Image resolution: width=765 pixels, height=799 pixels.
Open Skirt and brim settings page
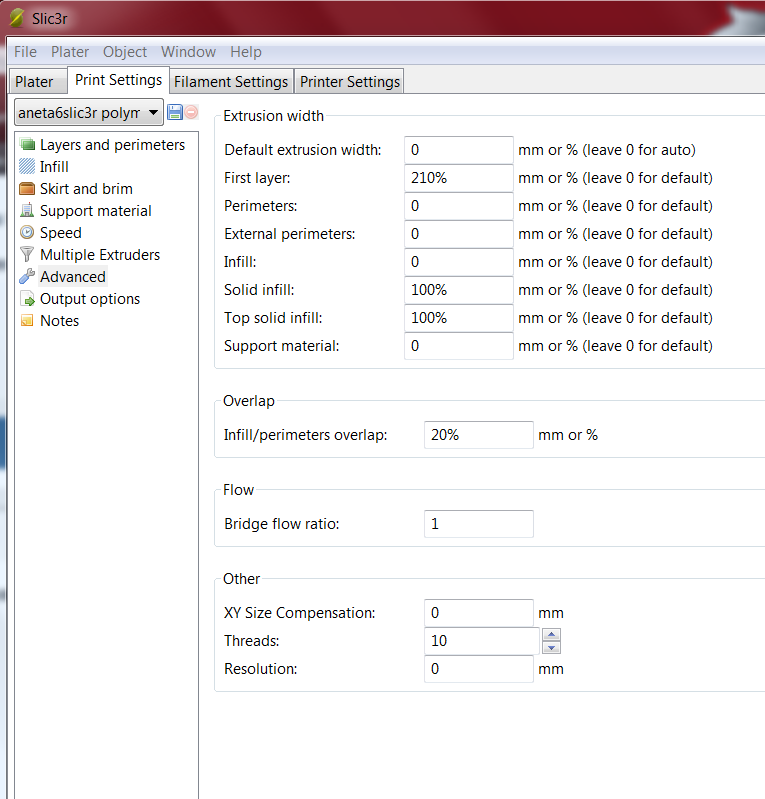(86, 189)
